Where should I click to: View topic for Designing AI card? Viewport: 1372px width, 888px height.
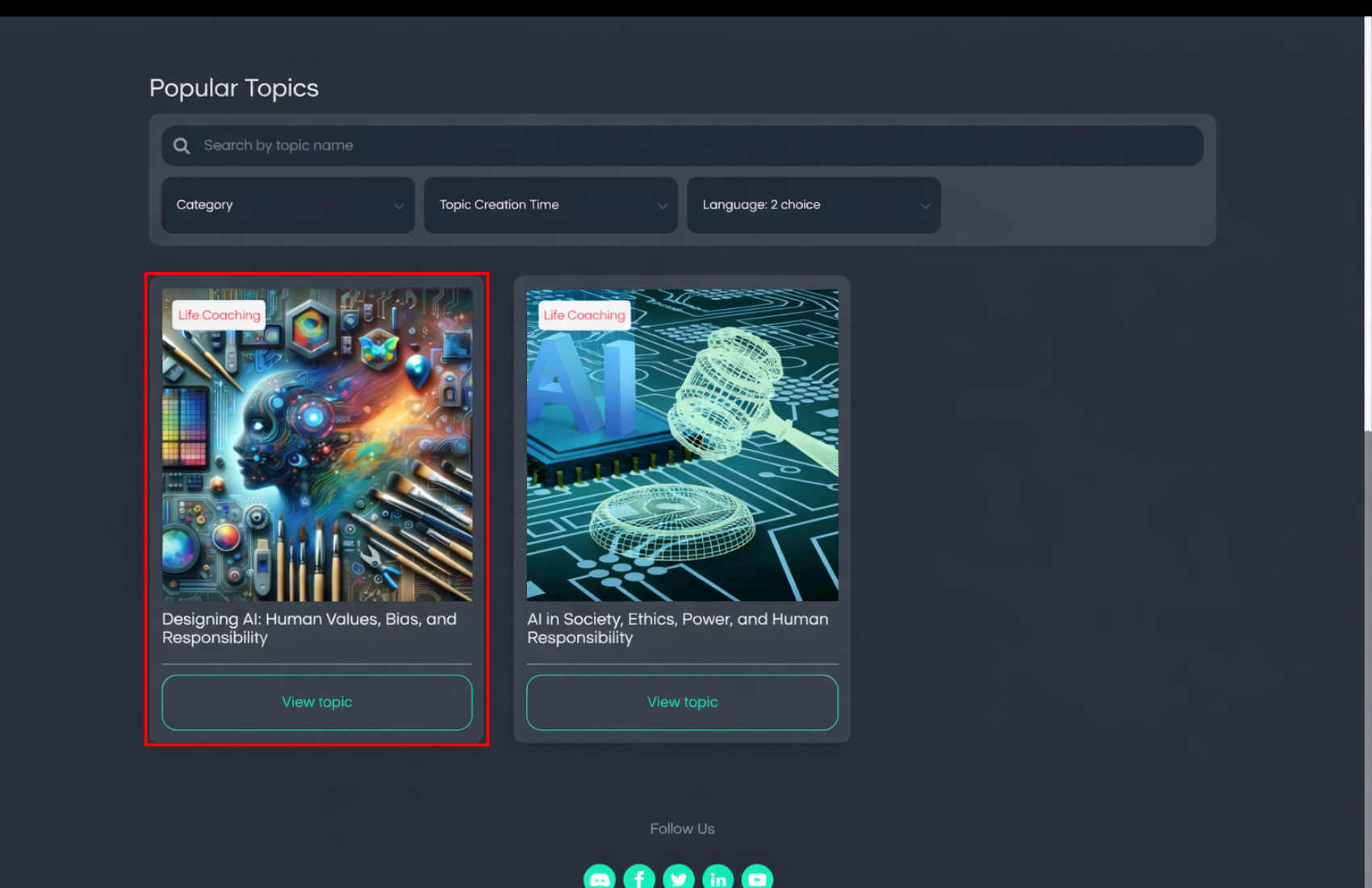tap(317, 702)
